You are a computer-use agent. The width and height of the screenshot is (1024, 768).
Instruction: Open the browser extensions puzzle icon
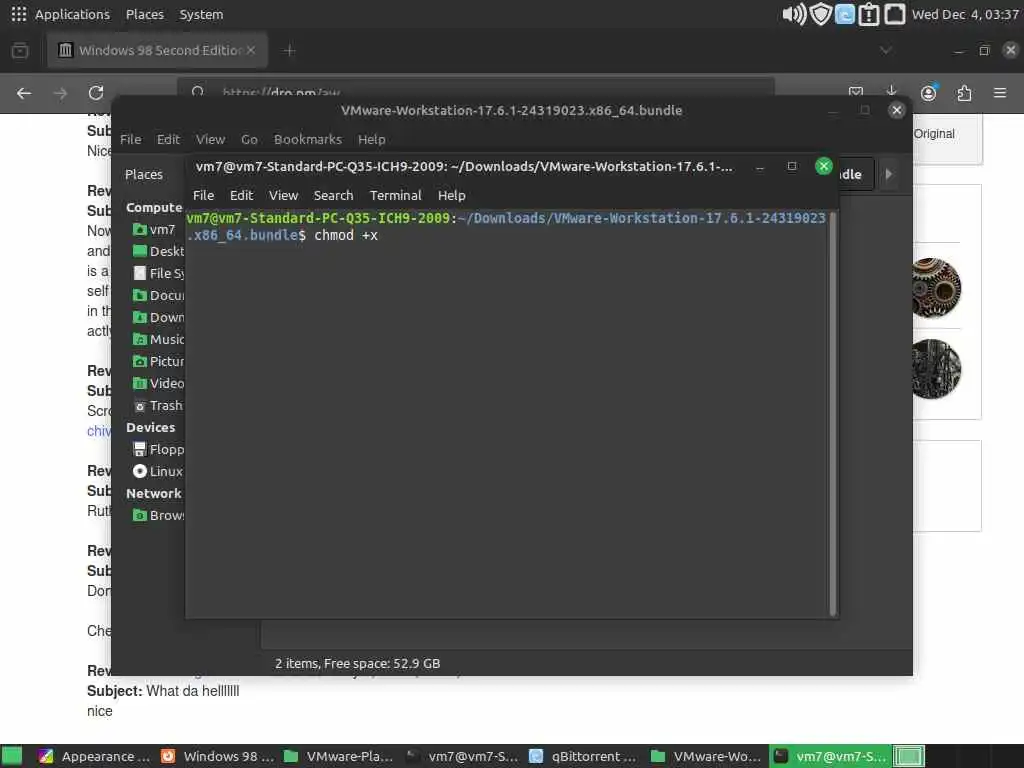point(964,93)
